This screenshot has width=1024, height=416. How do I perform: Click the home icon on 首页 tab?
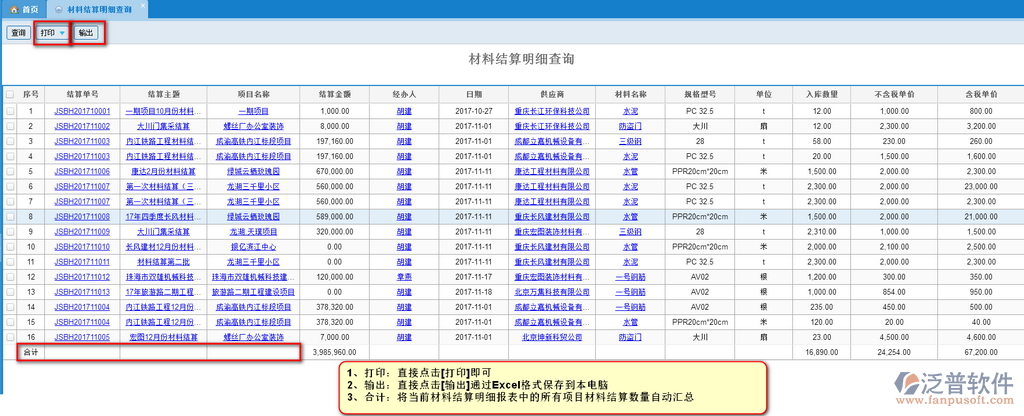tap(12, 8)
